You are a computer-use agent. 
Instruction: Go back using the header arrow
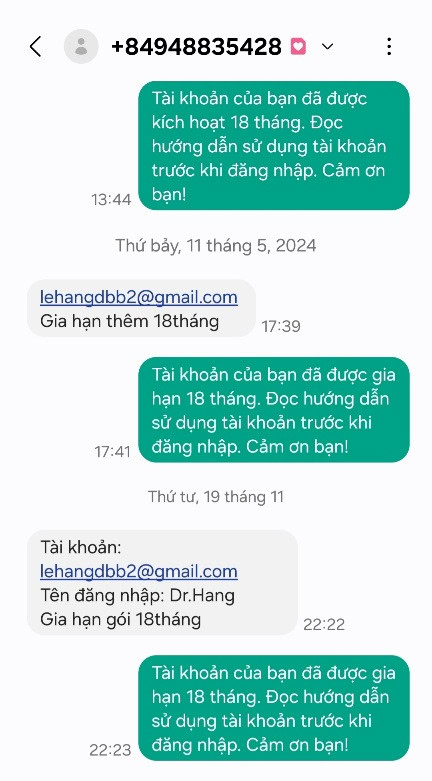point(35,47)
